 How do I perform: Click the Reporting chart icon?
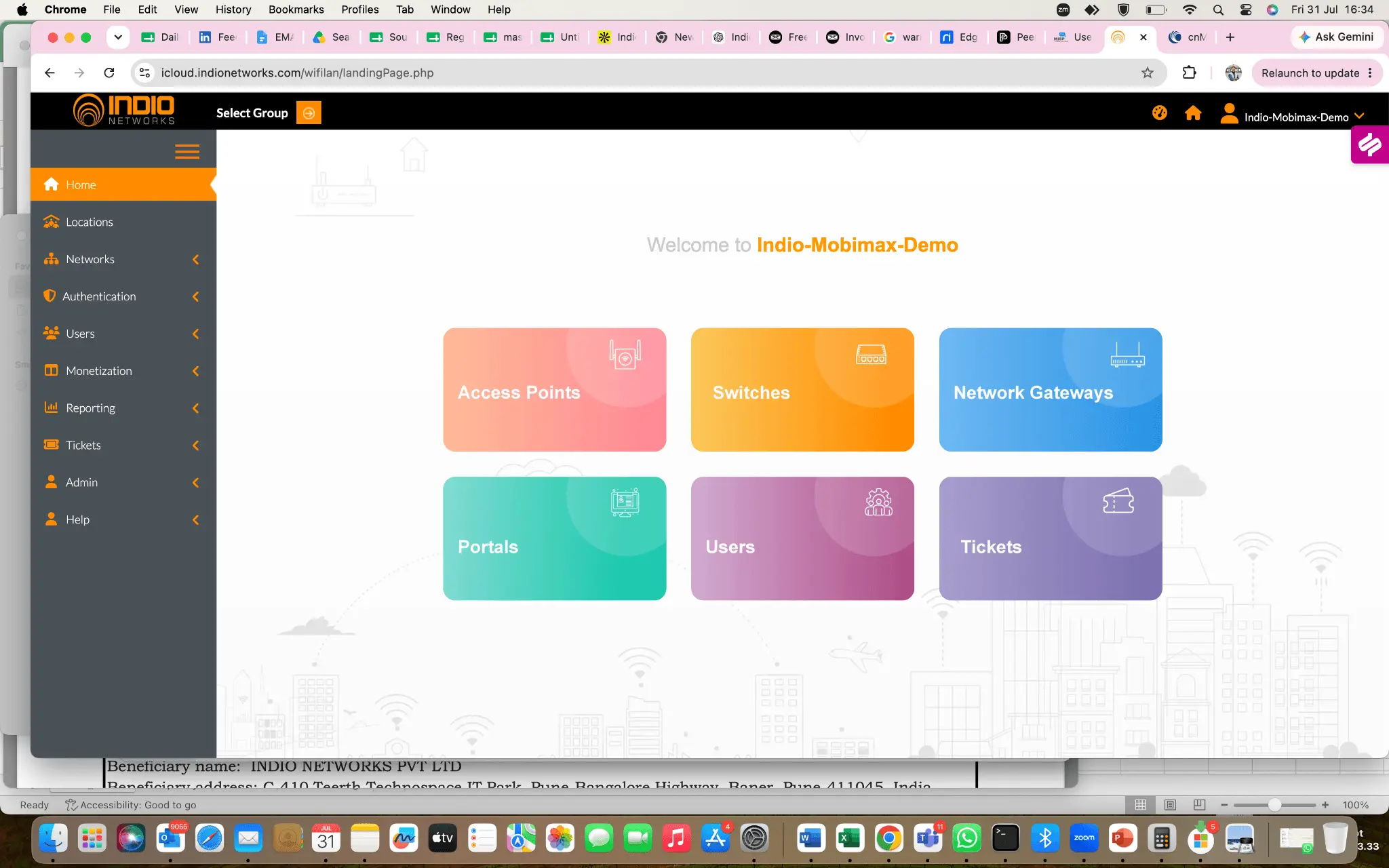pos(51,408)
